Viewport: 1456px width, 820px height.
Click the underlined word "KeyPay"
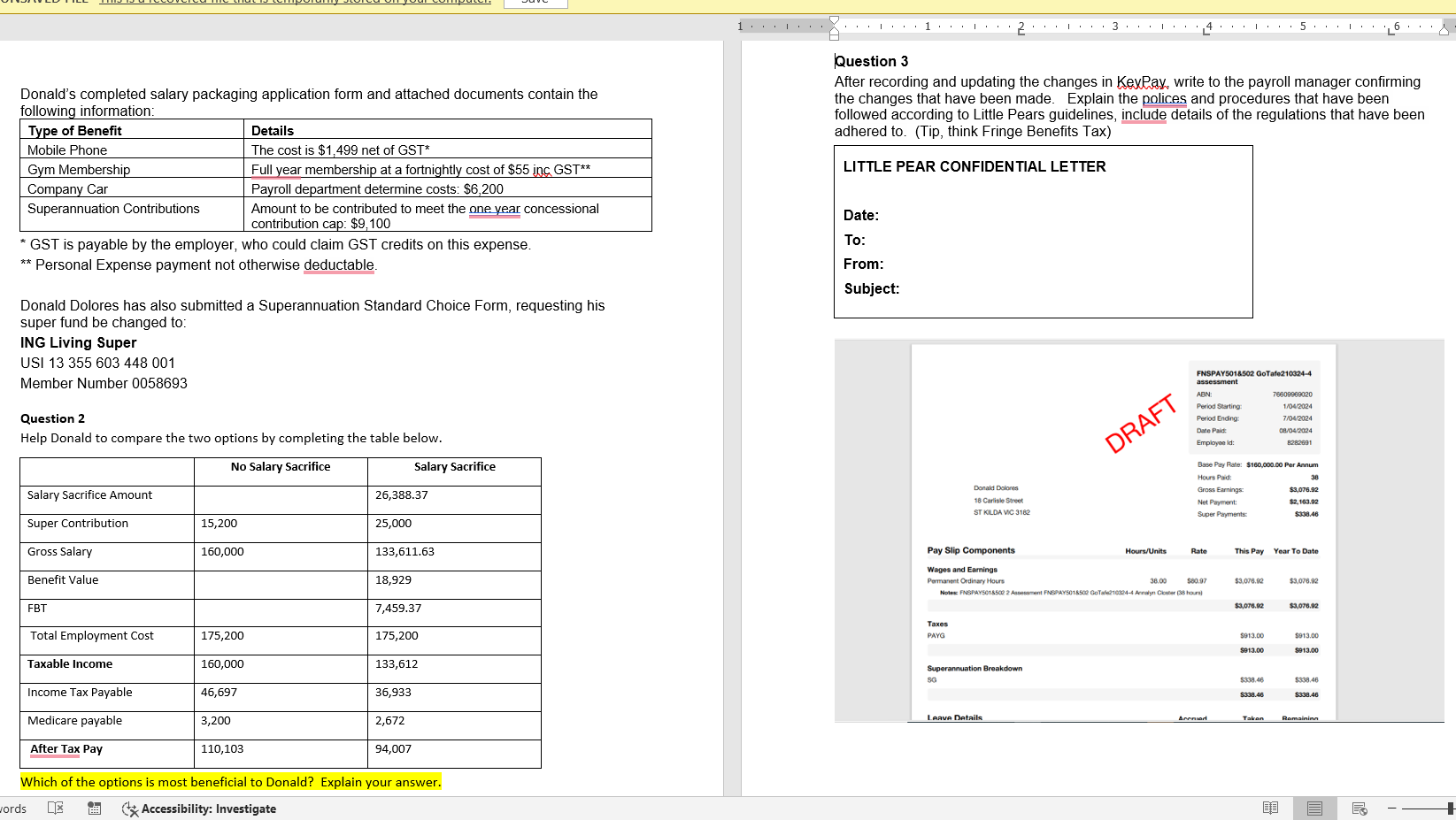(x=1142, y=81)
